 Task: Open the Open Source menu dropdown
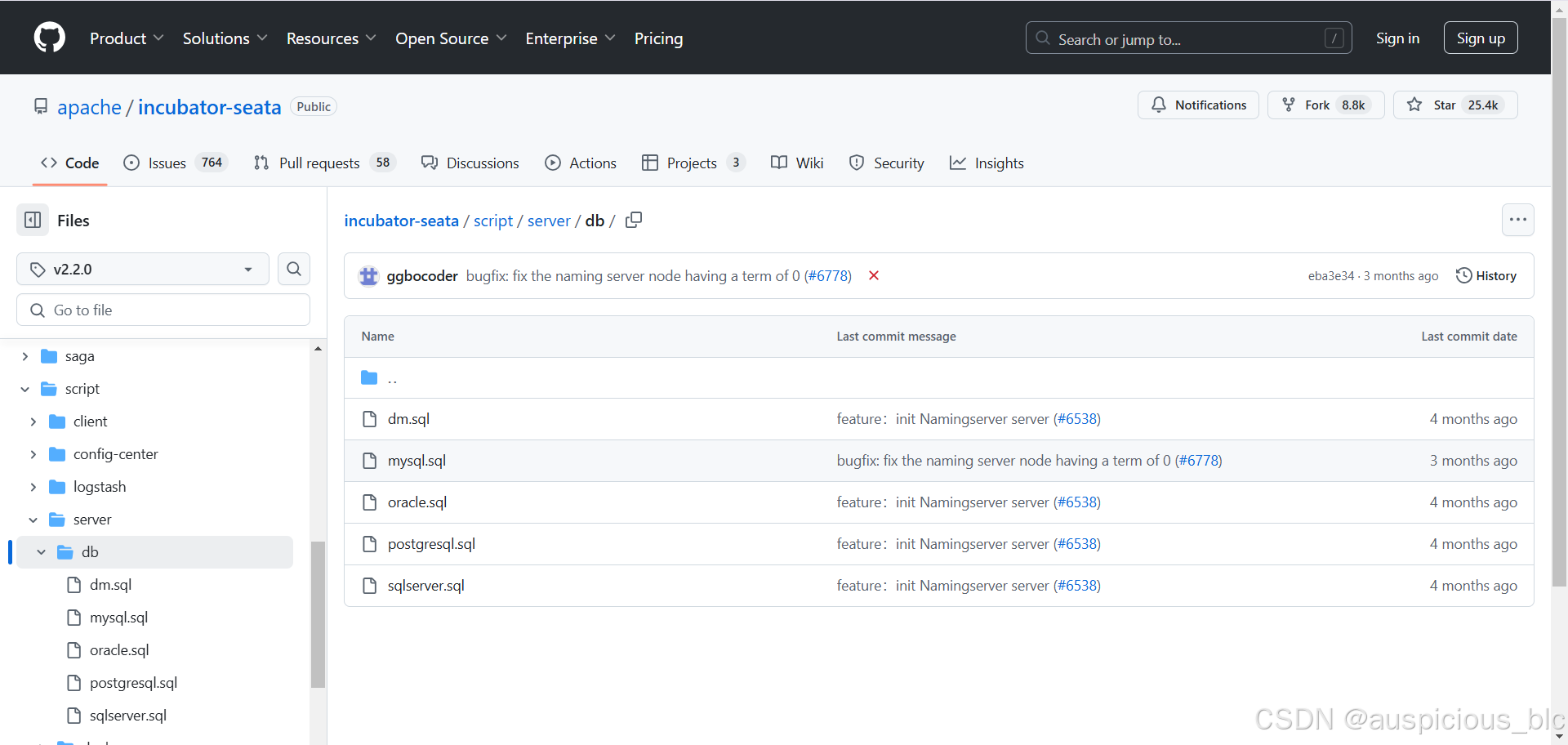(451, 38)
